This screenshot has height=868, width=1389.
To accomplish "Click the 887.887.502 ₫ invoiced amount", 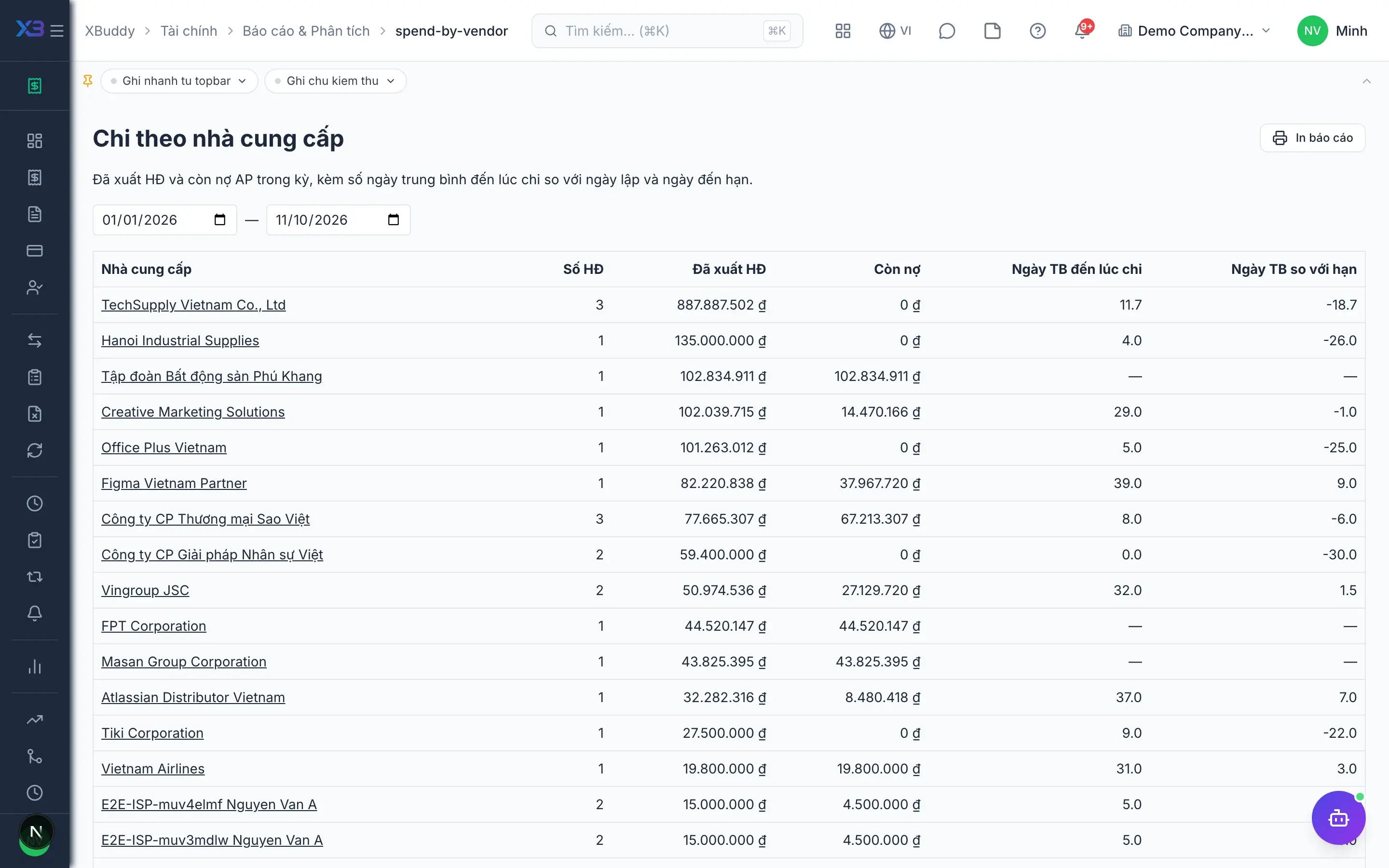I will point(721,305).
